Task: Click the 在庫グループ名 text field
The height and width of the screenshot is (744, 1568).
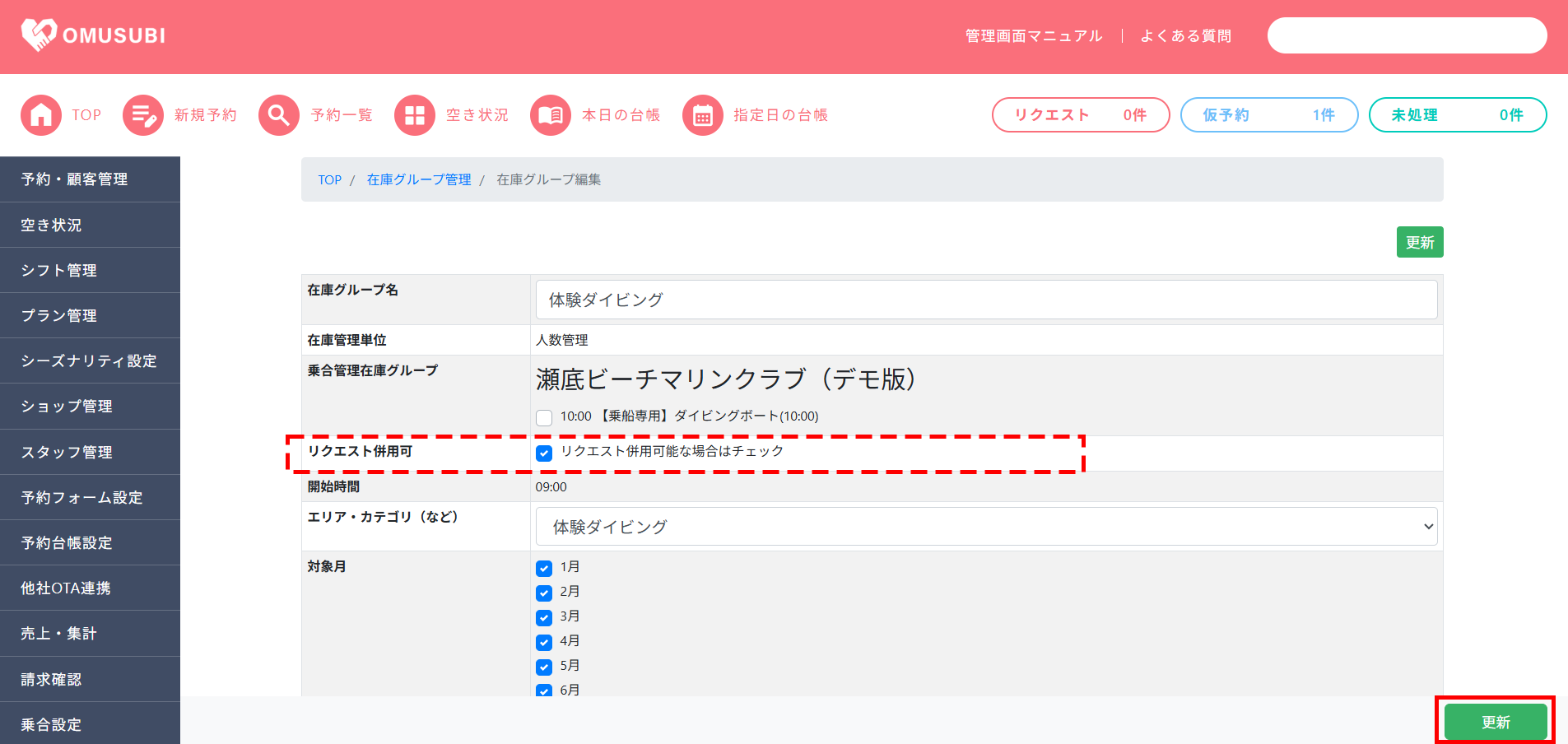Action: click(986, 300)
